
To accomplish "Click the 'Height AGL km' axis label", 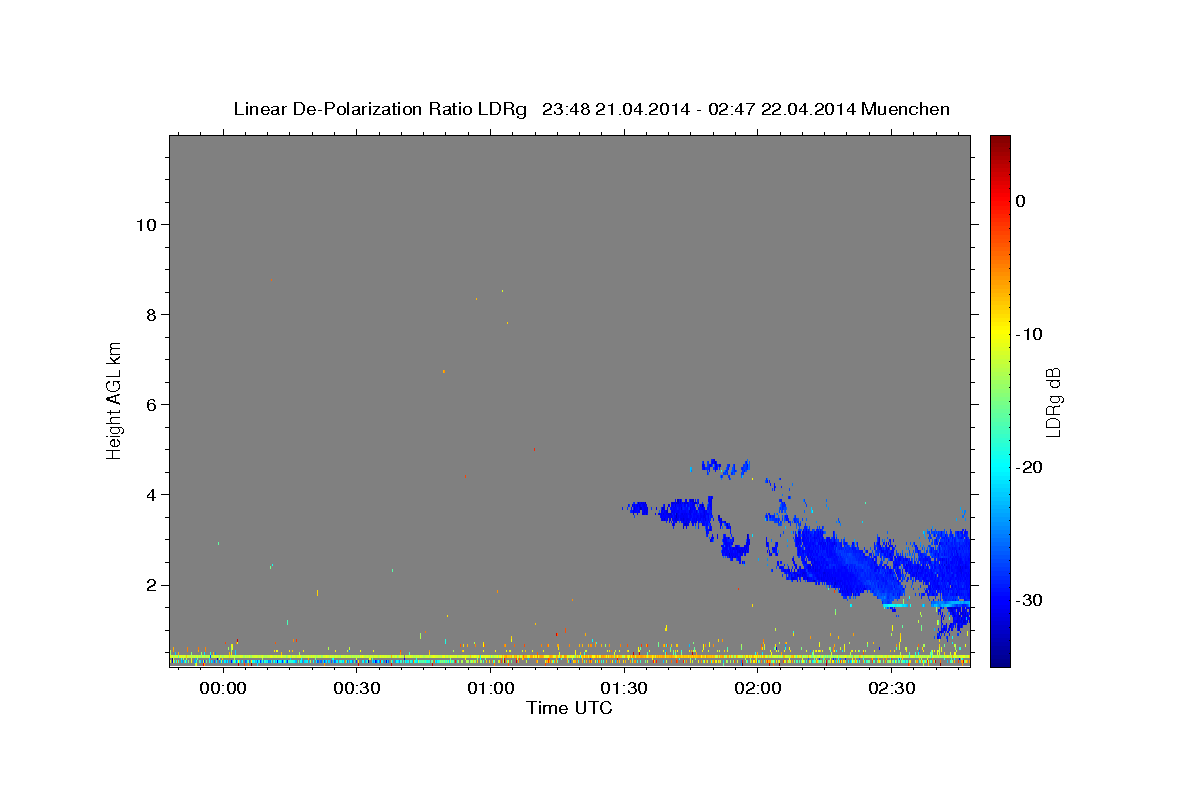I will point(115,400).
